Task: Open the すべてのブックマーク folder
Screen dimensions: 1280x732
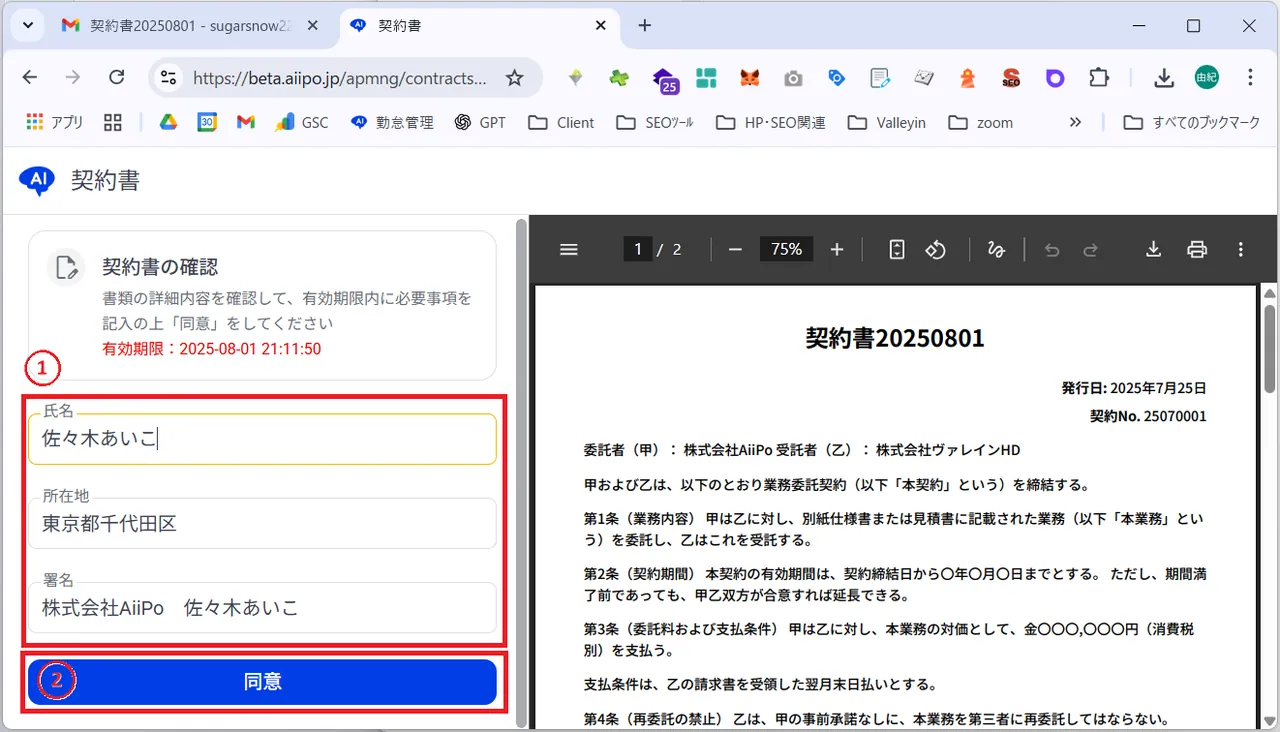Action: 1191,122
